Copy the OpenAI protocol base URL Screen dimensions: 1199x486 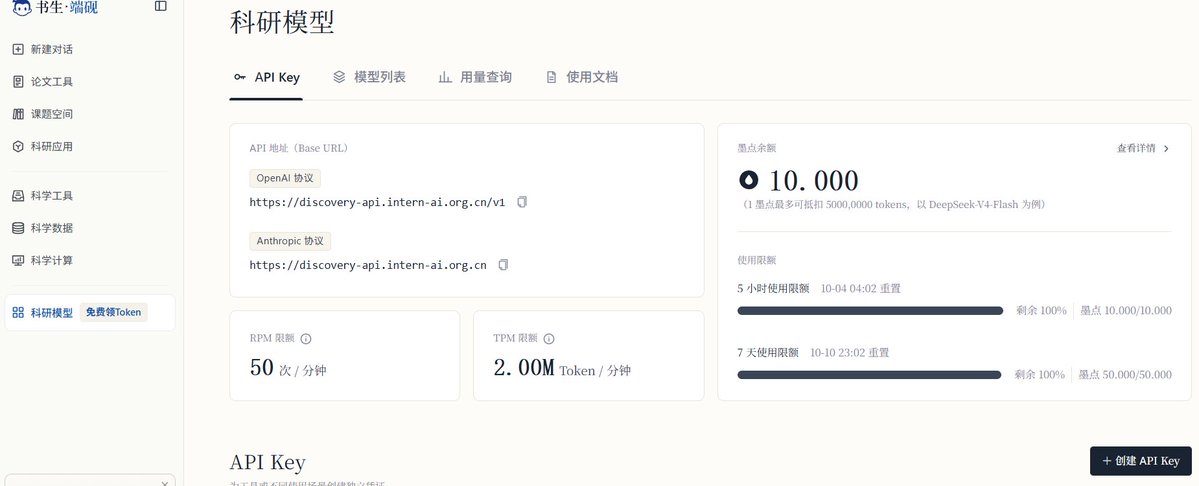coord(522,202)
